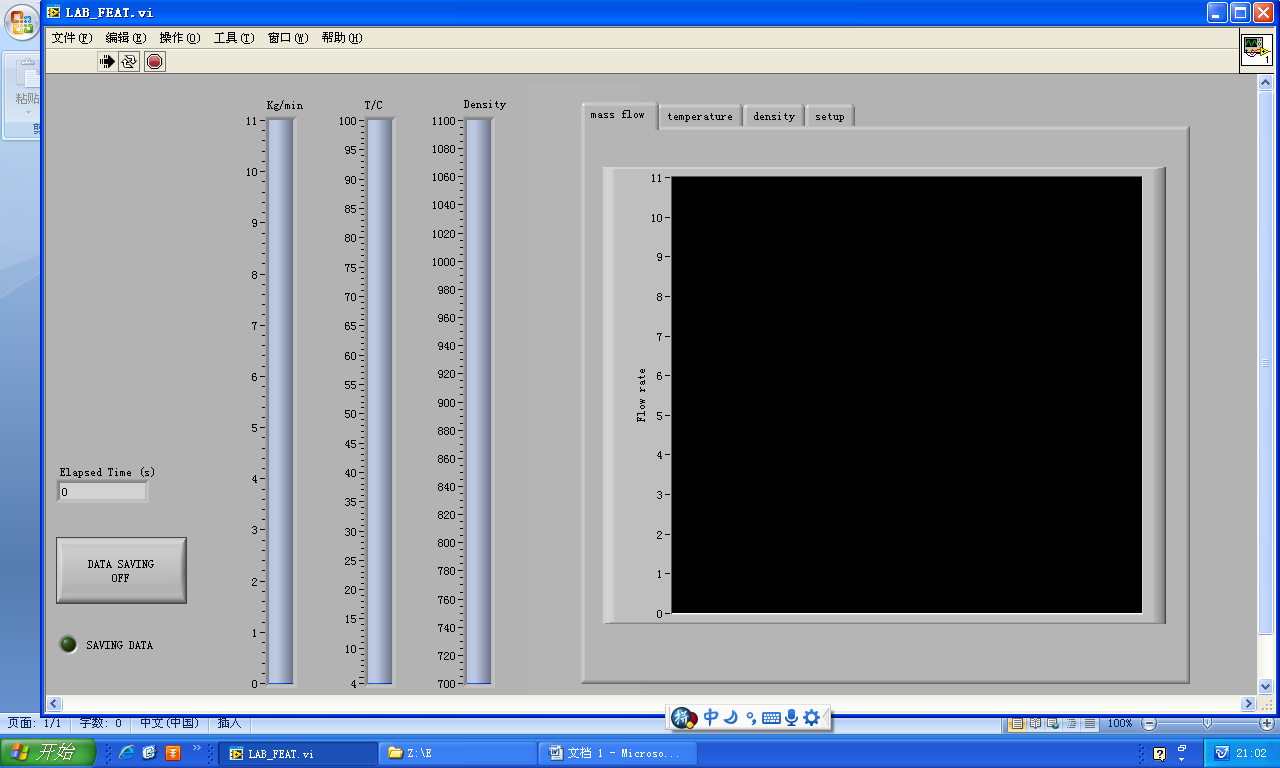Image resolution: width=1280 pixels, height=768 pixels.
Task: Click the orange quick launch icon
Action: (x=173, y=753)
